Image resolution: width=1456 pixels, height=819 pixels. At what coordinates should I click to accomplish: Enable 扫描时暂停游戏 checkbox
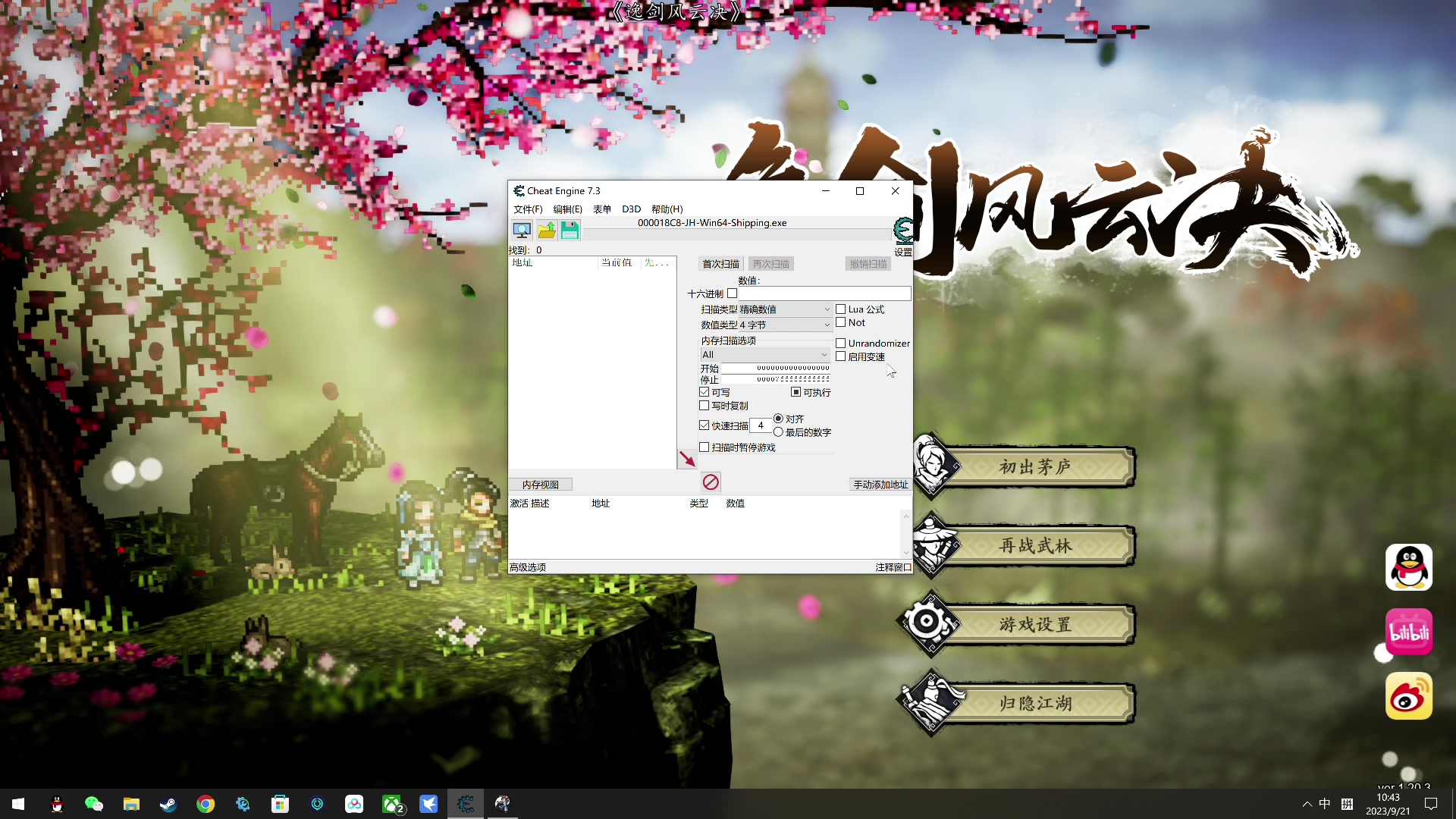[704, 447]
